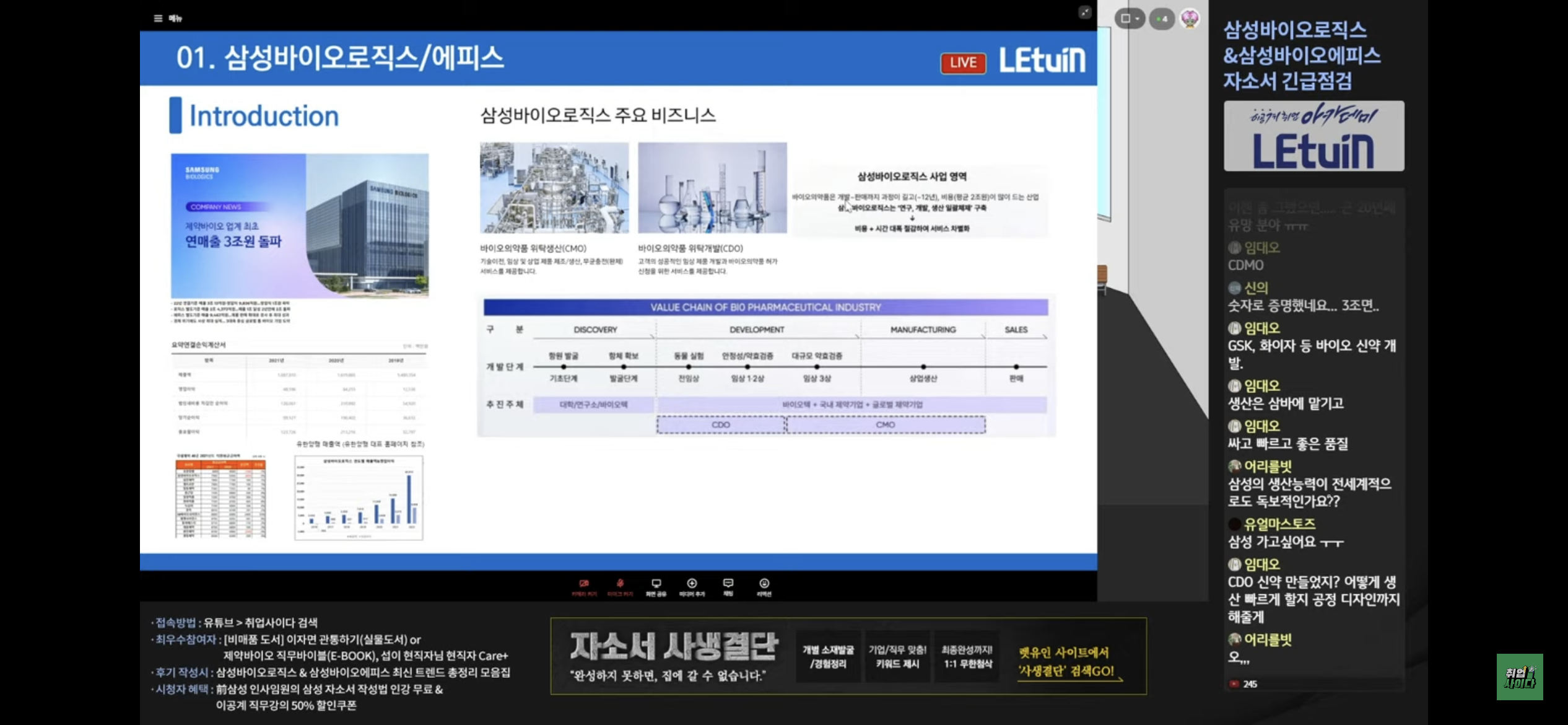1568x725 pixels.
Task: Click the LEtuin academy logo in sidebar
Action: [x=1313, y=136]
